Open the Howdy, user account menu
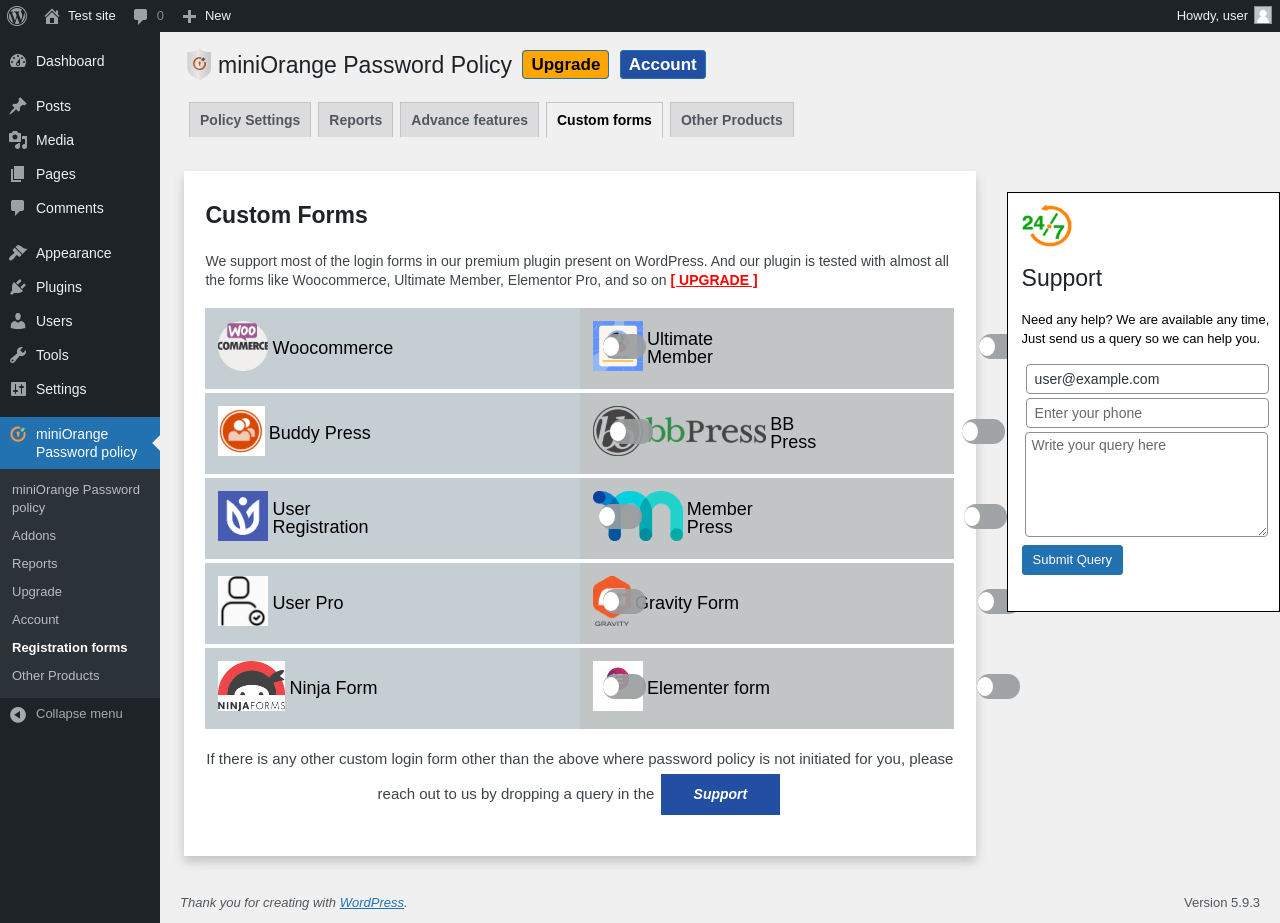1280x923 pixels. click(x=1223, y=16)
